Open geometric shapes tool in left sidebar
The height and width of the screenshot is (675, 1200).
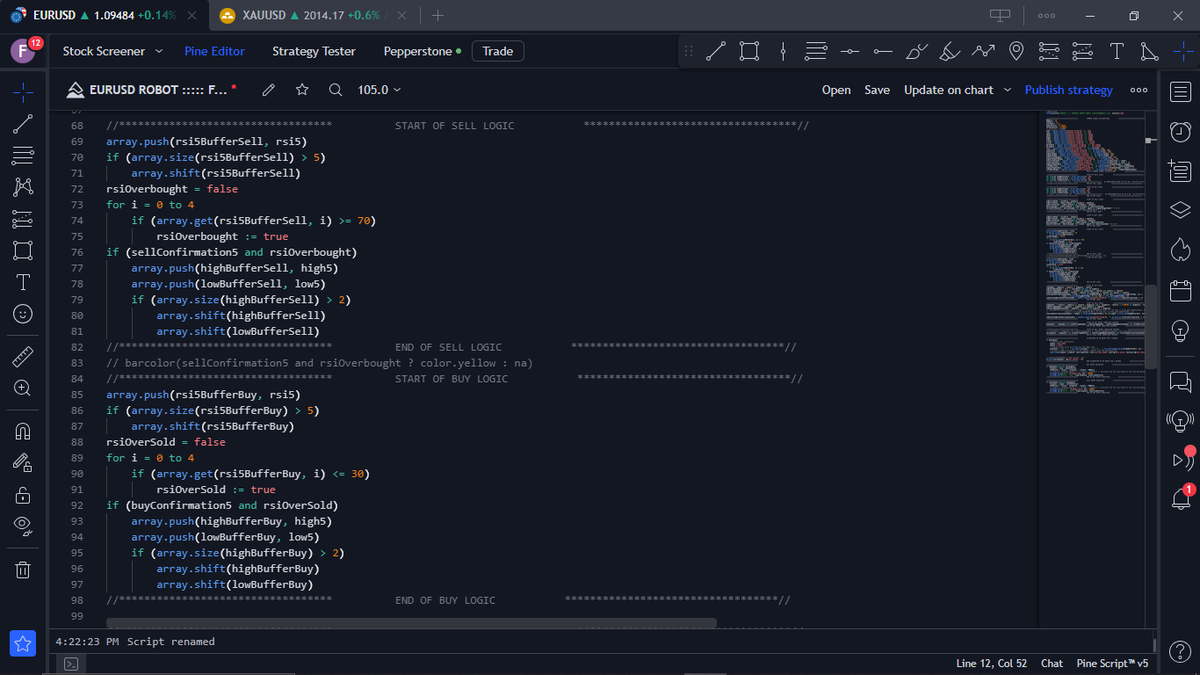pos(24,250)
